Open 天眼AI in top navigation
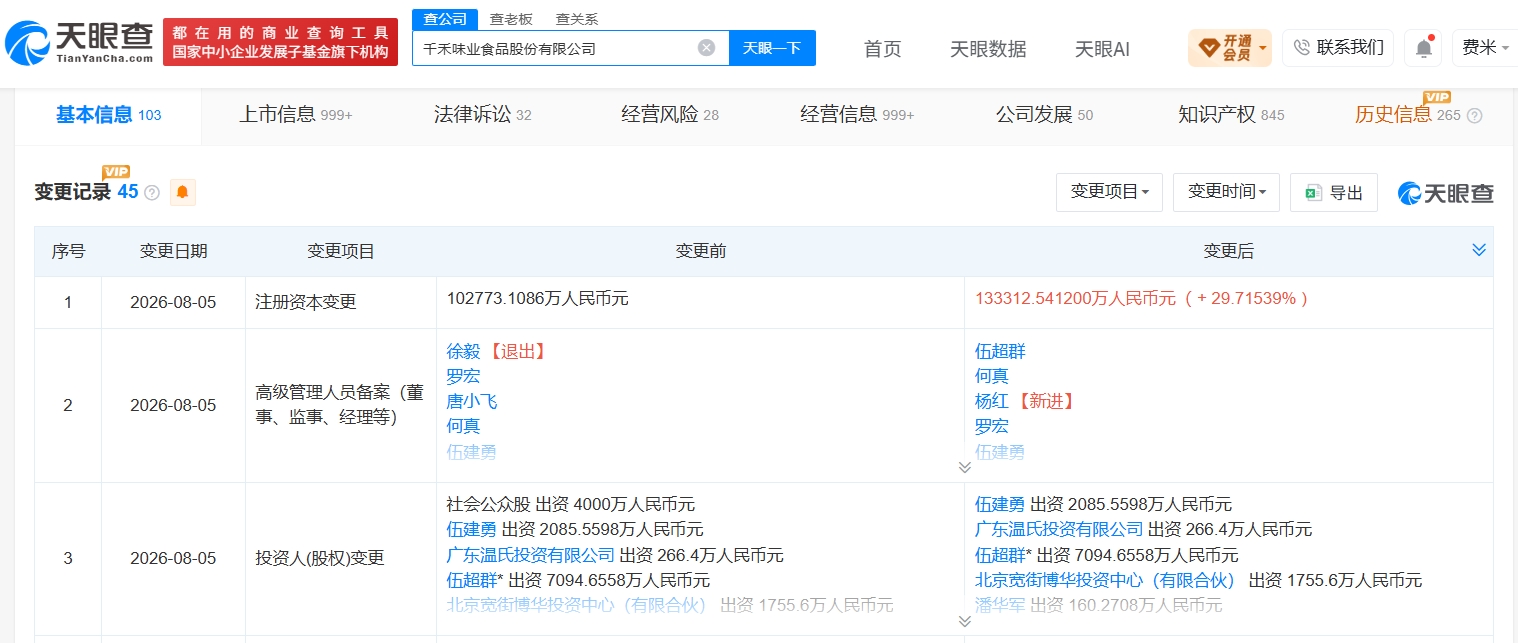Screen dimensions: 1518x643 pos(1102,49)
